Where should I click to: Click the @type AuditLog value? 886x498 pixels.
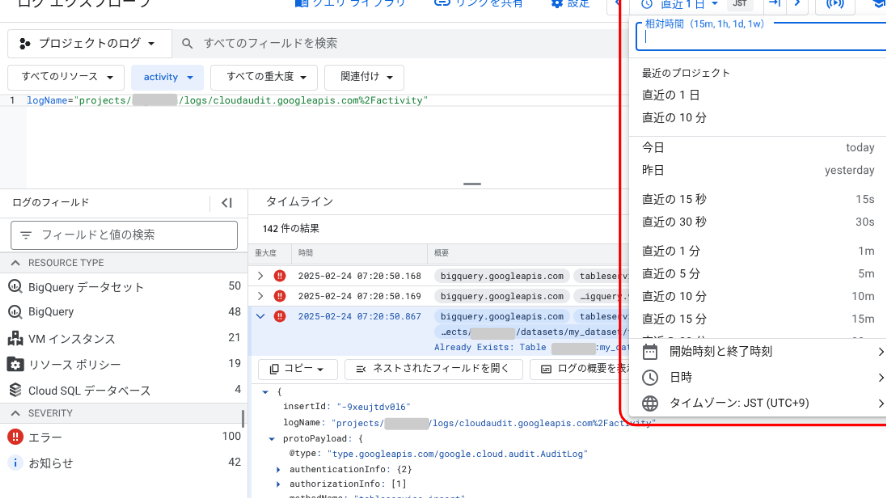coord(458,454)
